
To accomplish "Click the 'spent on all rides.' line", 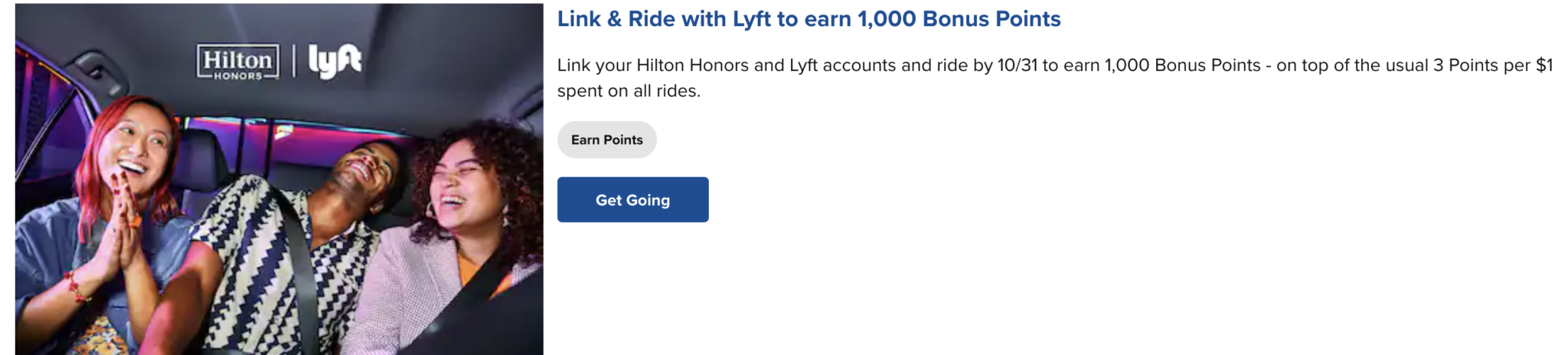I will coord(629,91).
